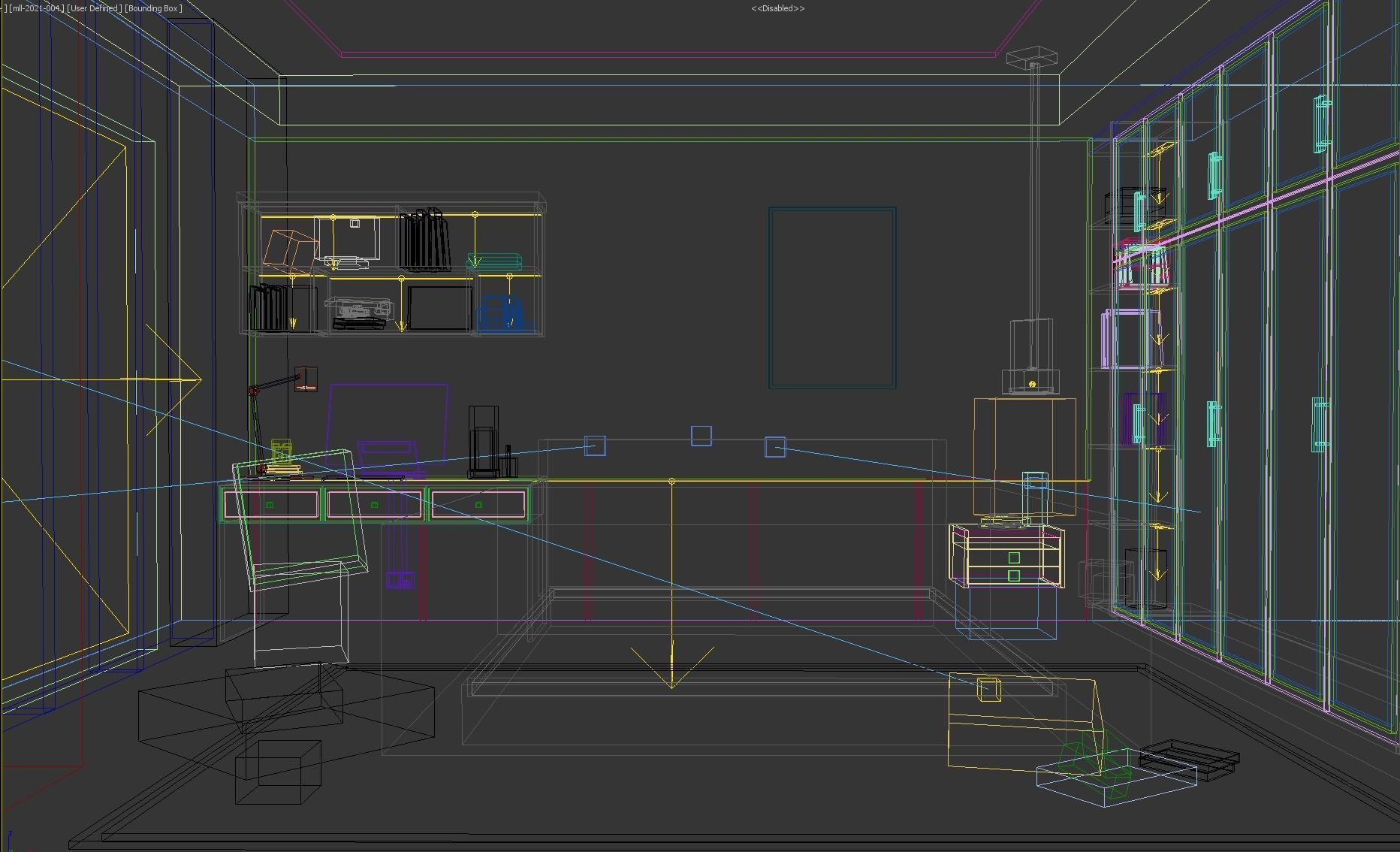Screen dimensions: 1400x852
Task: Open the [mll-2021-004] viewport camera menu
Action: point(36,8)
